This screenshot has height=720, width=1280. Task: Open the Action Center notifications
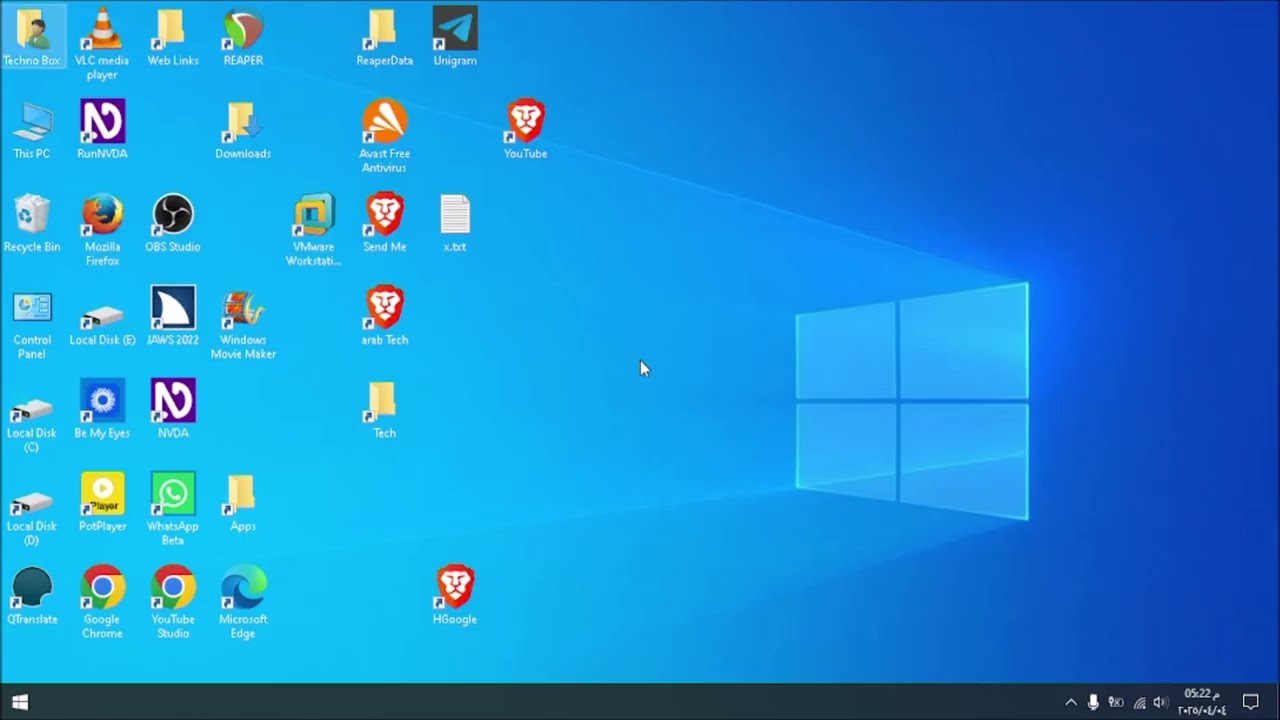1250,702
